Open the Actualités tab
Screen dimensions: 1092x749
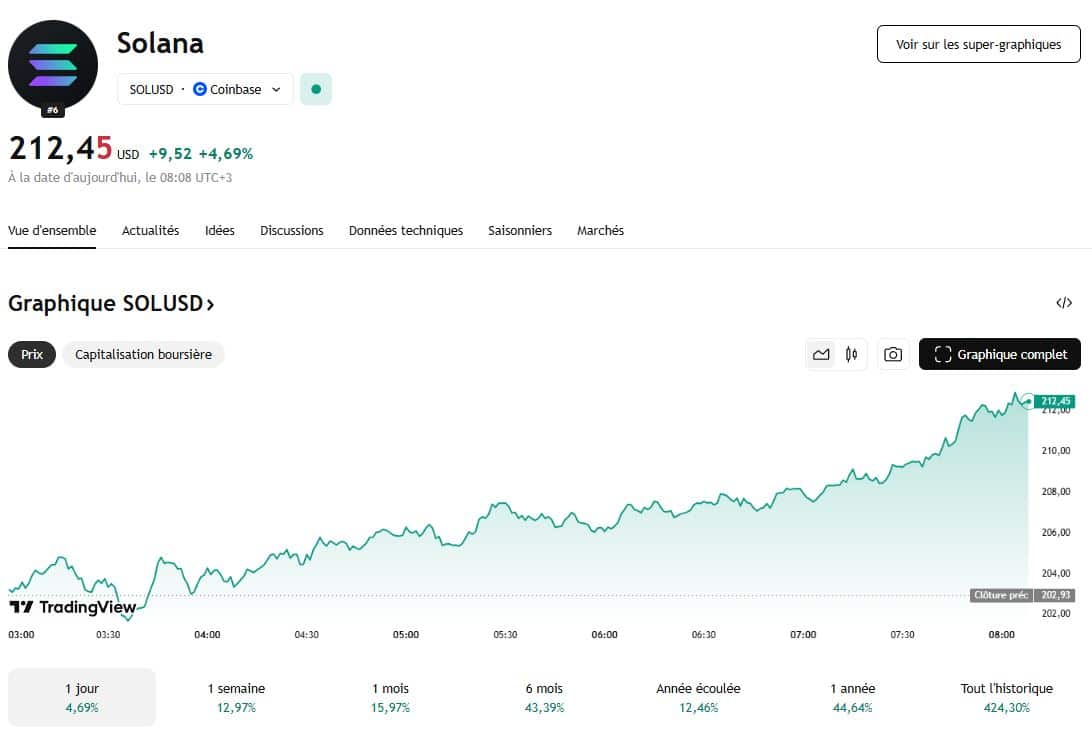click(x=150, y=231)
